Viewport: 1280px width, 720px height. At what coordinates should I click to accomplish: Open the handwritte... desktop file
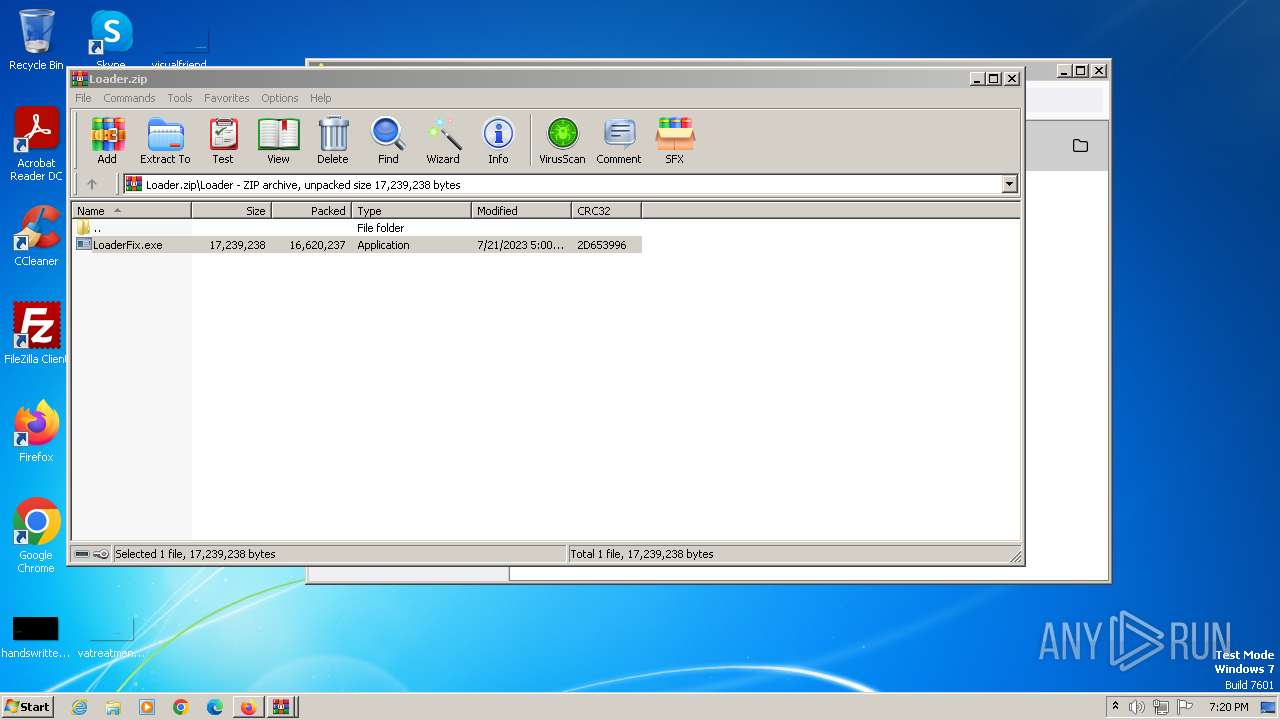coord(36,638)
